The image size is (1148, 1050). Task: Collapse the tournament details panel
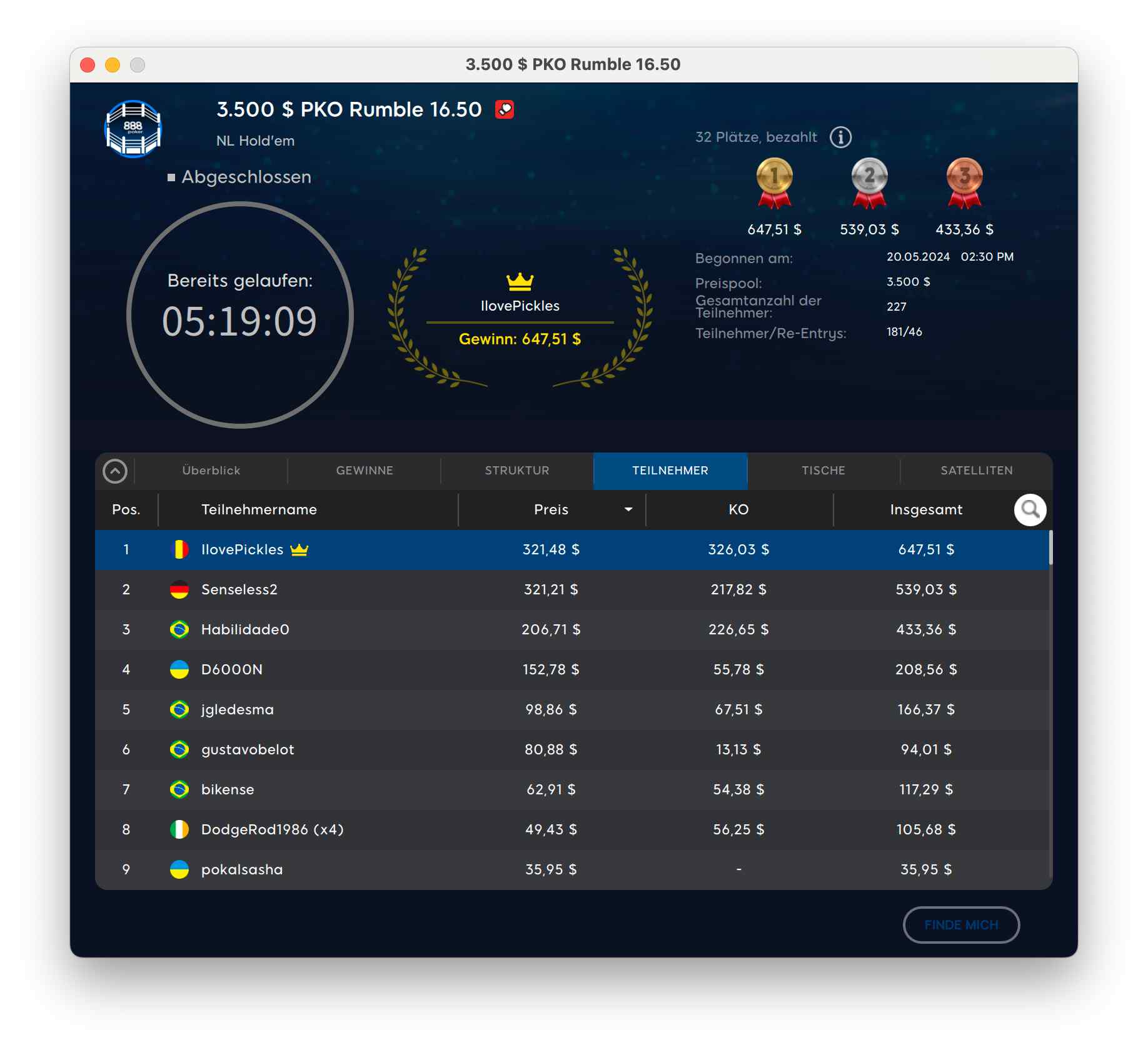point(115,471)
